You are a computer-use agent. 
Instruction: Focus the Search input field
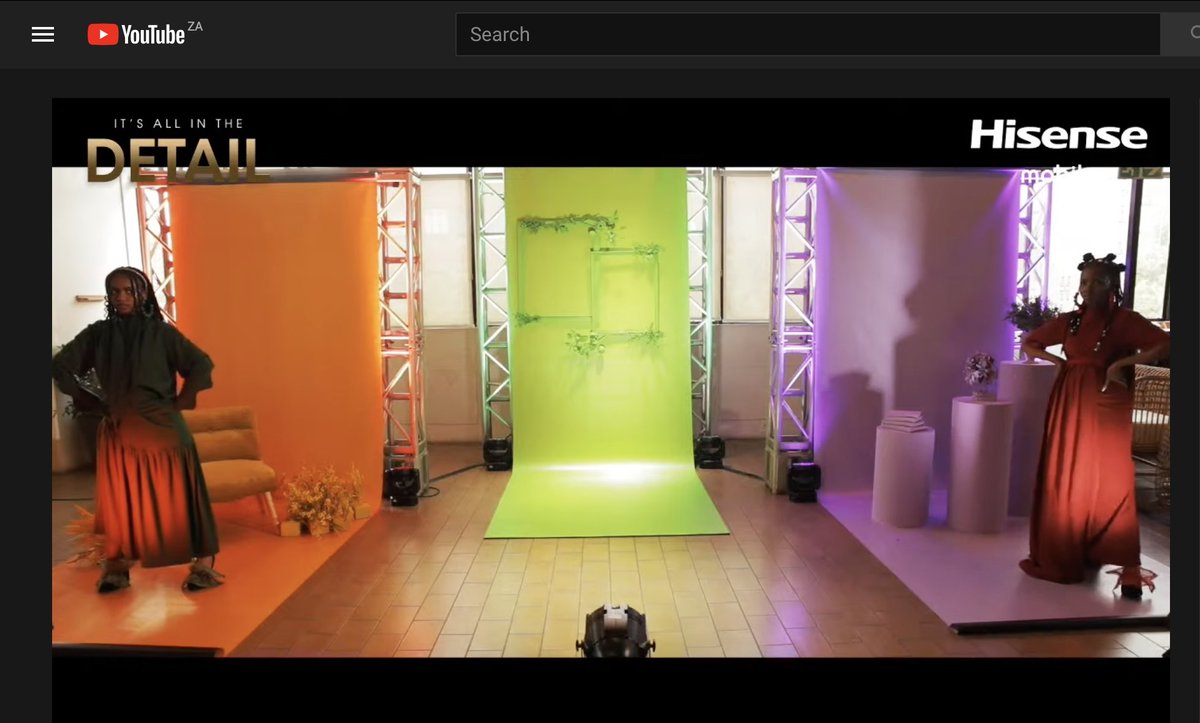coord(808,34)
